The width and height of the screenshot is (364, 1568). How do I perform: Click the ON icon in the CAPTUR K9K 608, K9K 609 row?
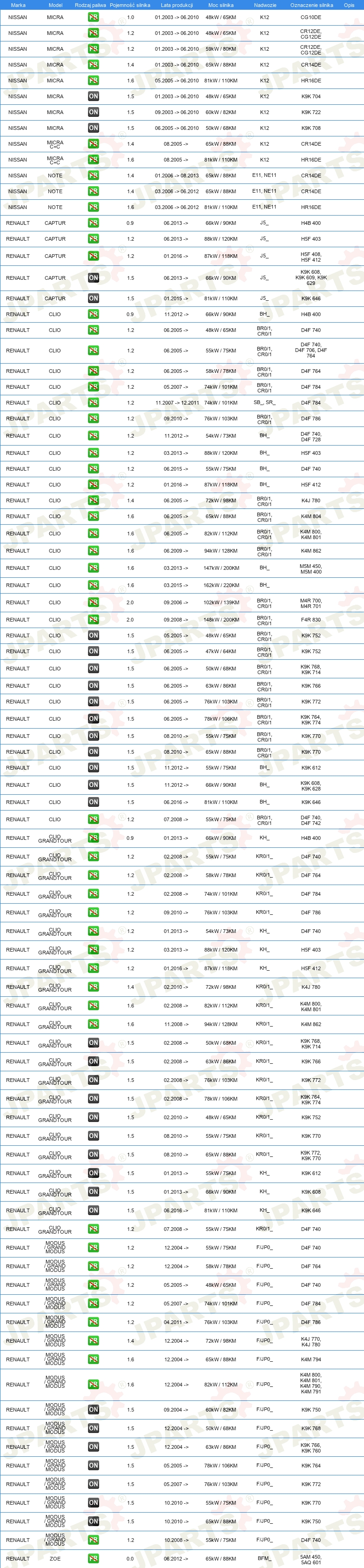[93, 277]
